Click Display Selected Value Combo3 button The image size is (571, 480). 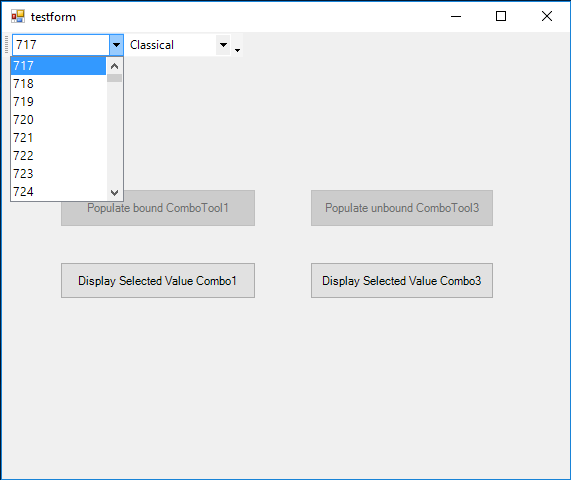(402, 280)
